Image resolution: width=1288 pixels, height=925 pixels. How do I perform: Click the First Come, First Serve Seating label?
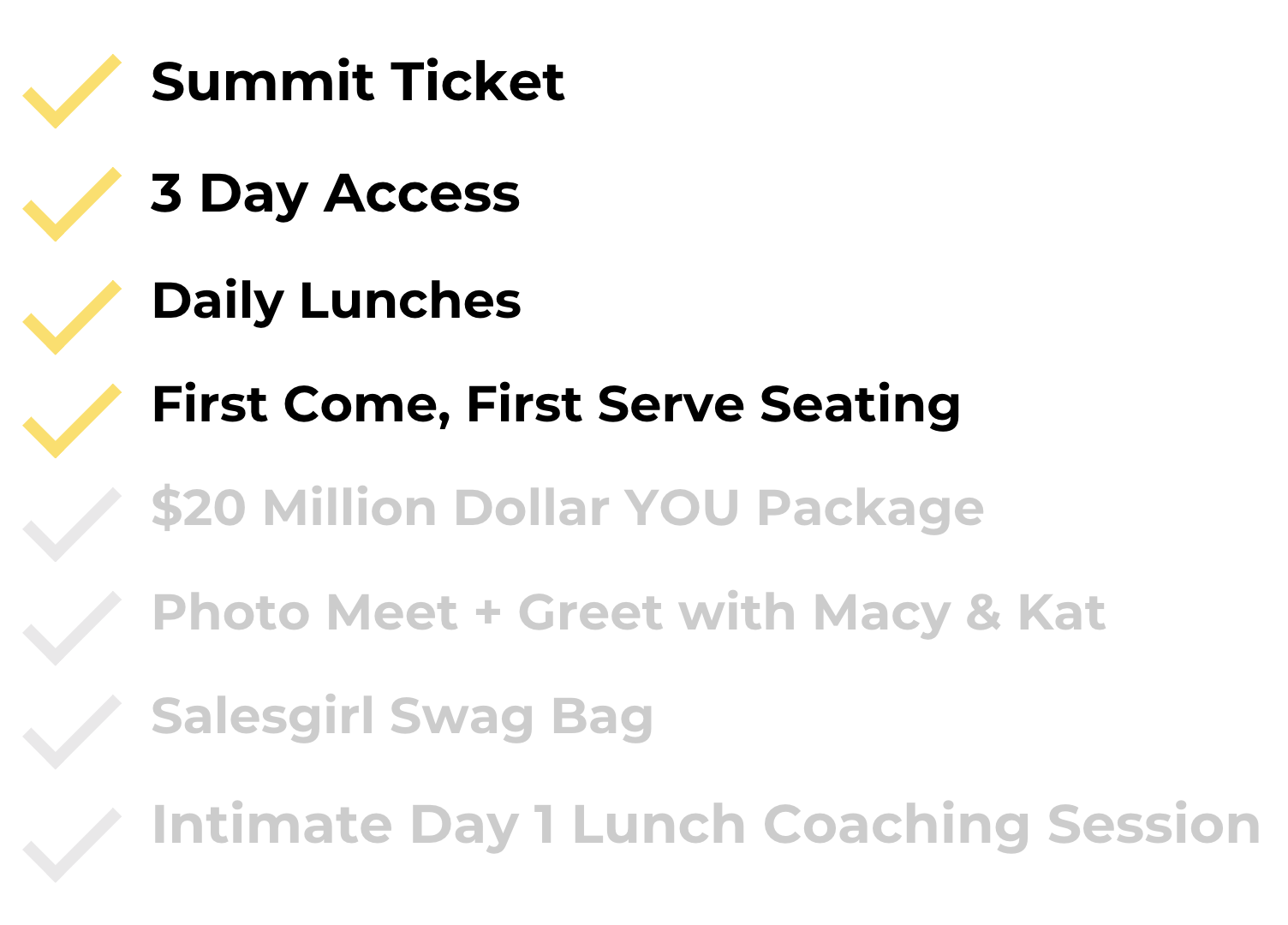pyautogui.click(x=555, y=405)
